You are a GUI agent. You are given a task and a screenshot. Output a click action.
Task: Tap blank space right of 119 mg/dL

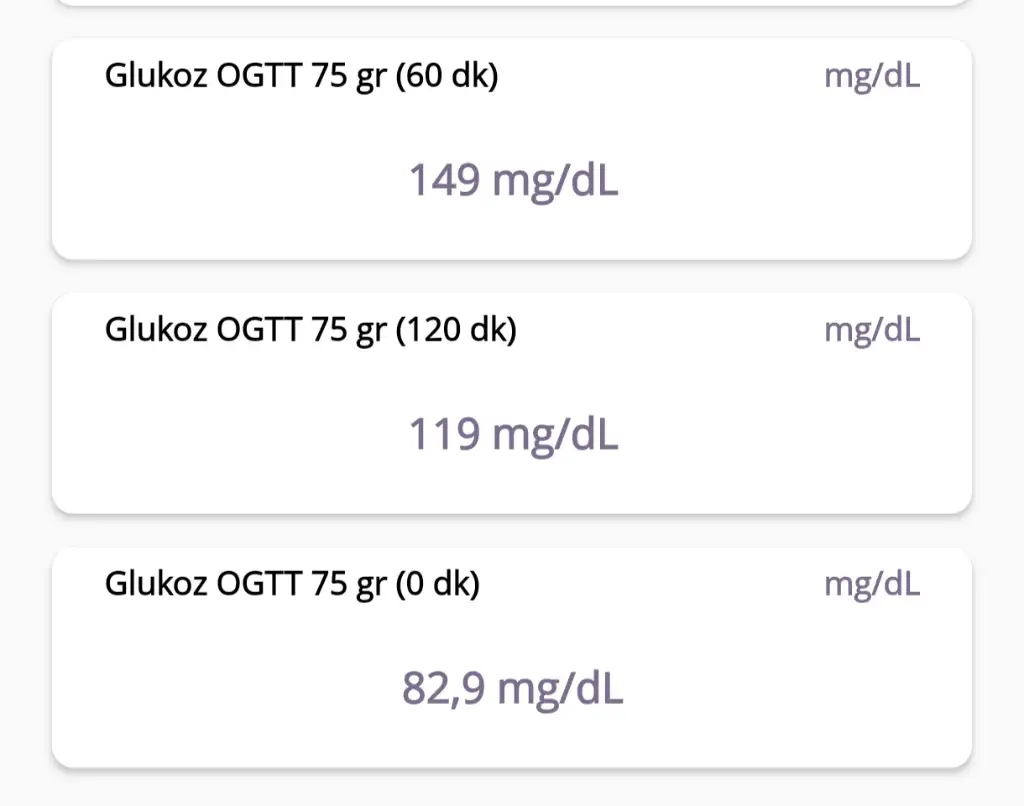[793, 434]
